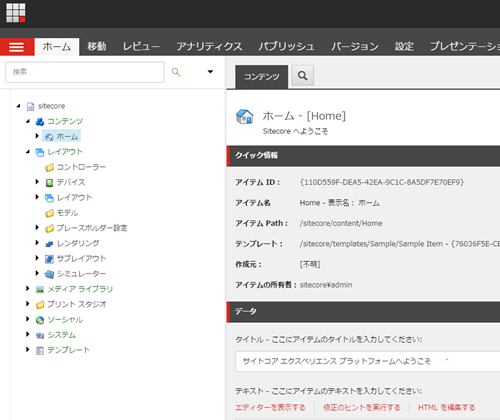Collapse the コンテンツ tree node
500x420 pixels.
click(x=28, y=121)
